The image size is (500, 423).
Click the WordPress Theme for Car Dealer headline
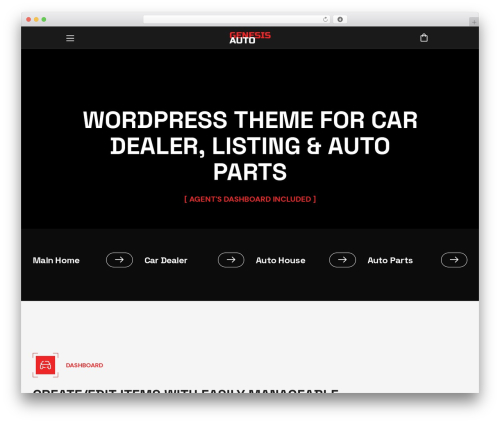[x=250, y=146]
